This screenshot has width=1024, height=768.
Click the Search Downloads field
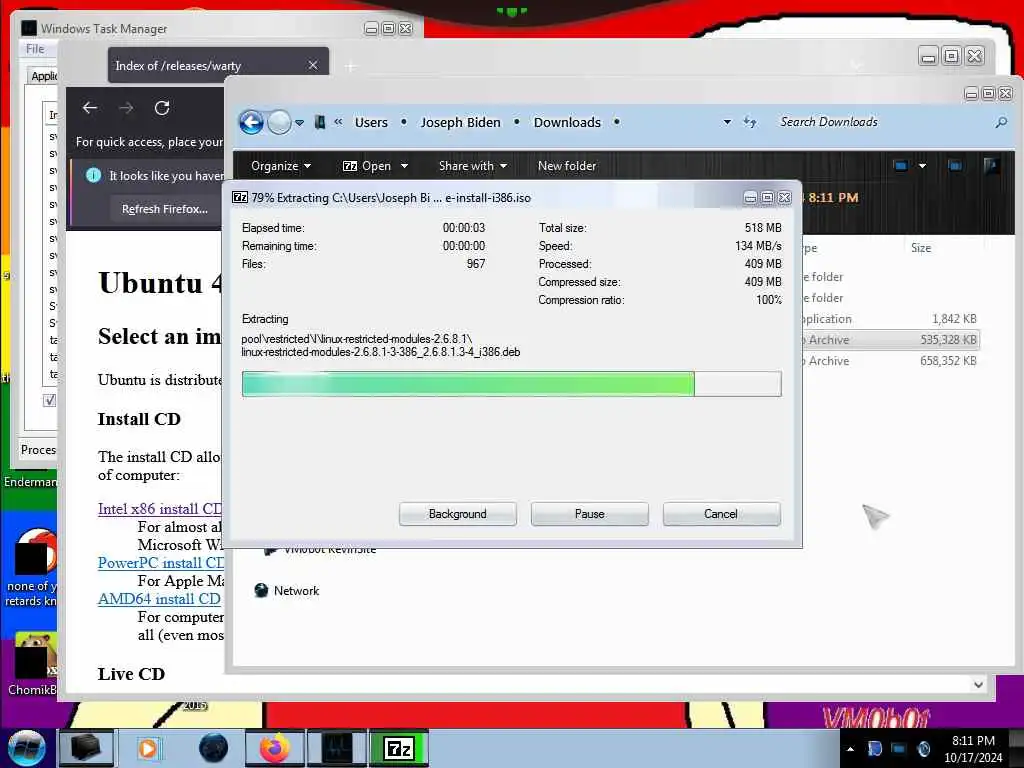(x=882, y=122)
